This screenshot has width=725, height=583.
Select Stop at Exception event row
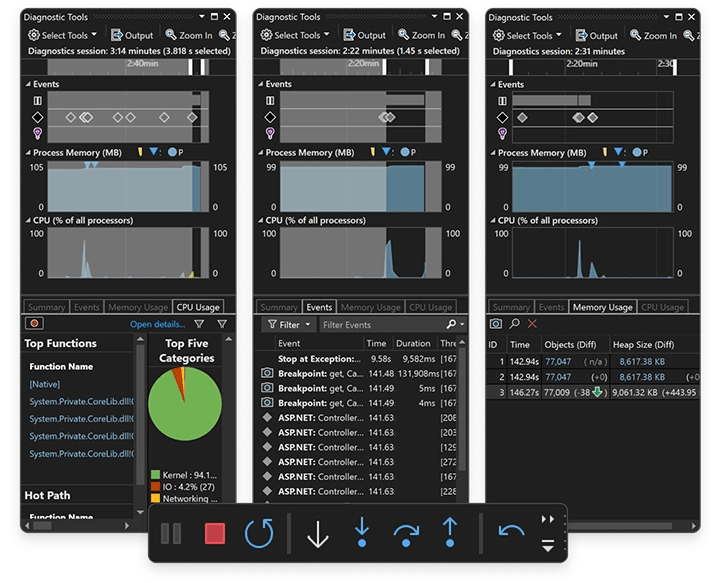point(358,359)
